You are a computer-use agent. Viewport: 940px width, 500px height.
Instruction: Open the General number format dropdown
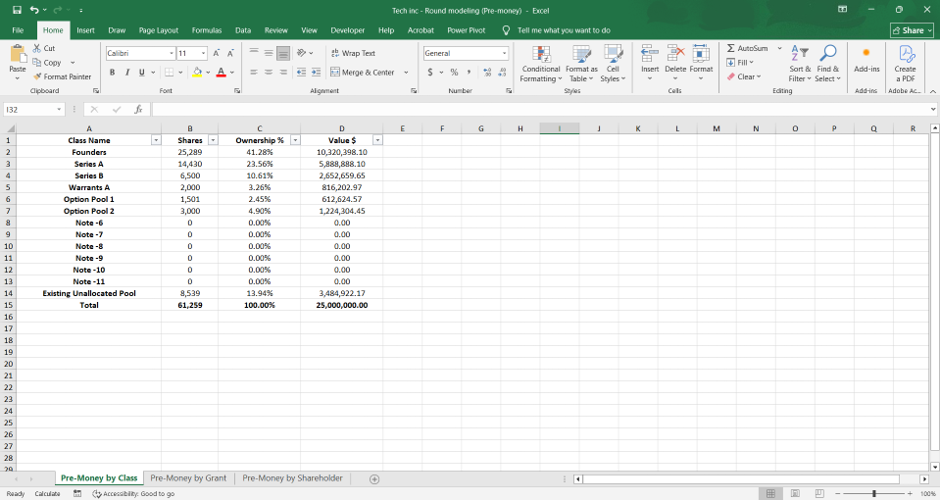tap(504, 53)
